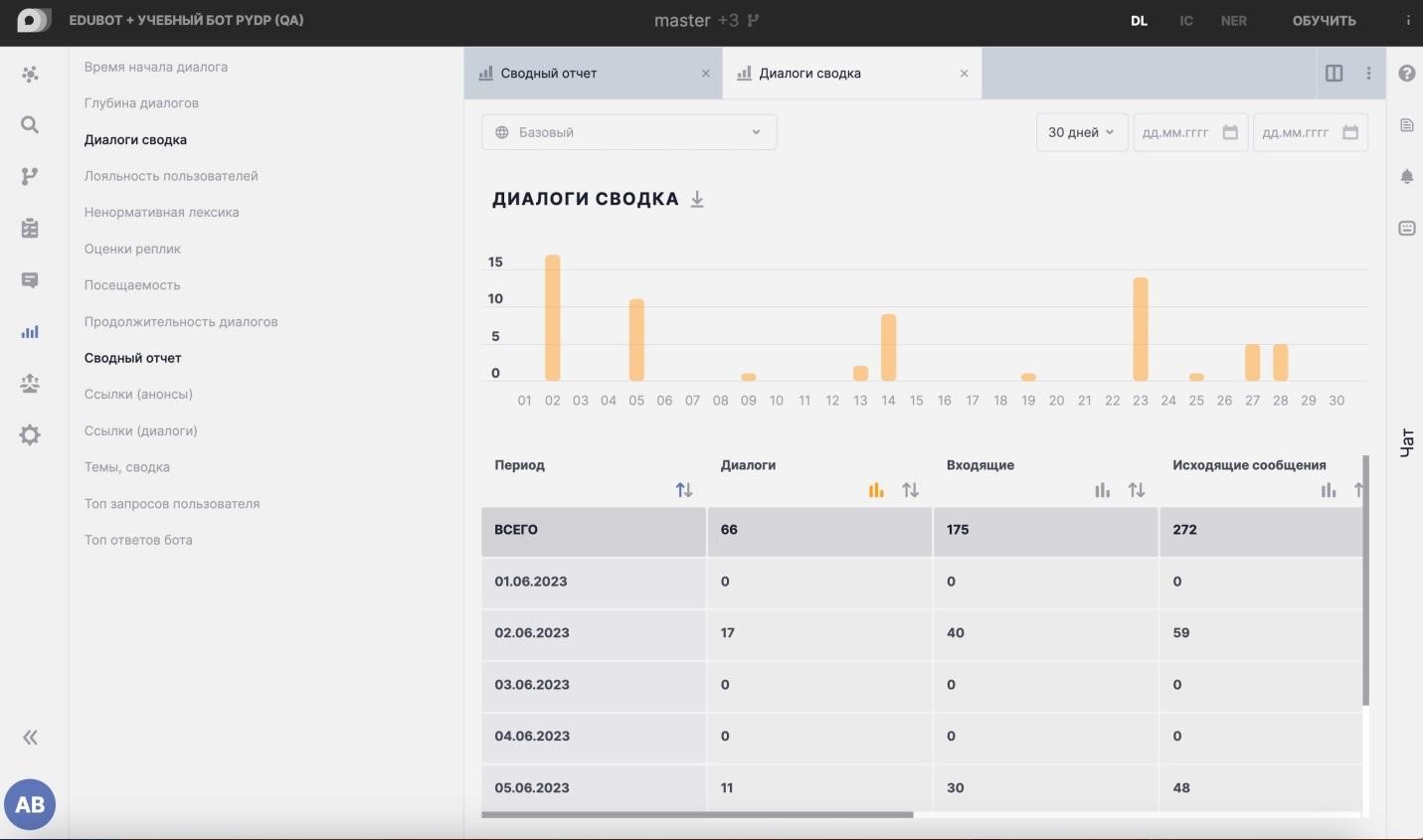Viewport: 1423px width, 840px height.
Task: Open settings gear icon in left sidebar
Action: tap(30, 435)
